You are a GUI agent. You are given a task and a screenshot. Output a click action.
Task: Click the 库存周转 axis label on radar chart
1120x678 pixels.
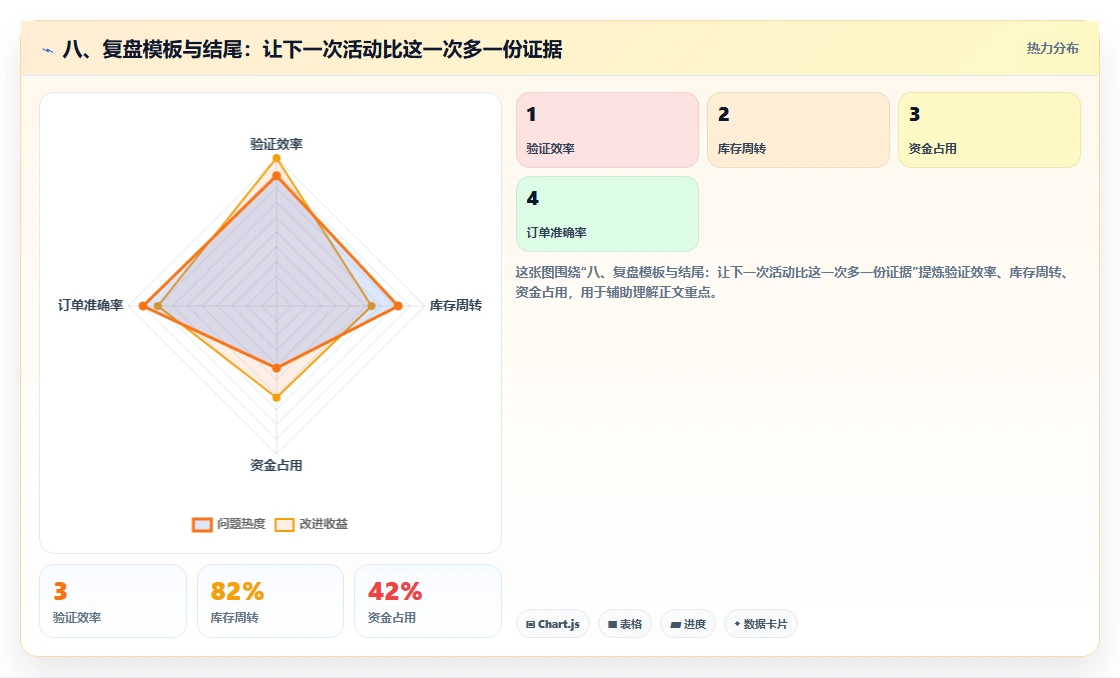(x=456, y=306)
